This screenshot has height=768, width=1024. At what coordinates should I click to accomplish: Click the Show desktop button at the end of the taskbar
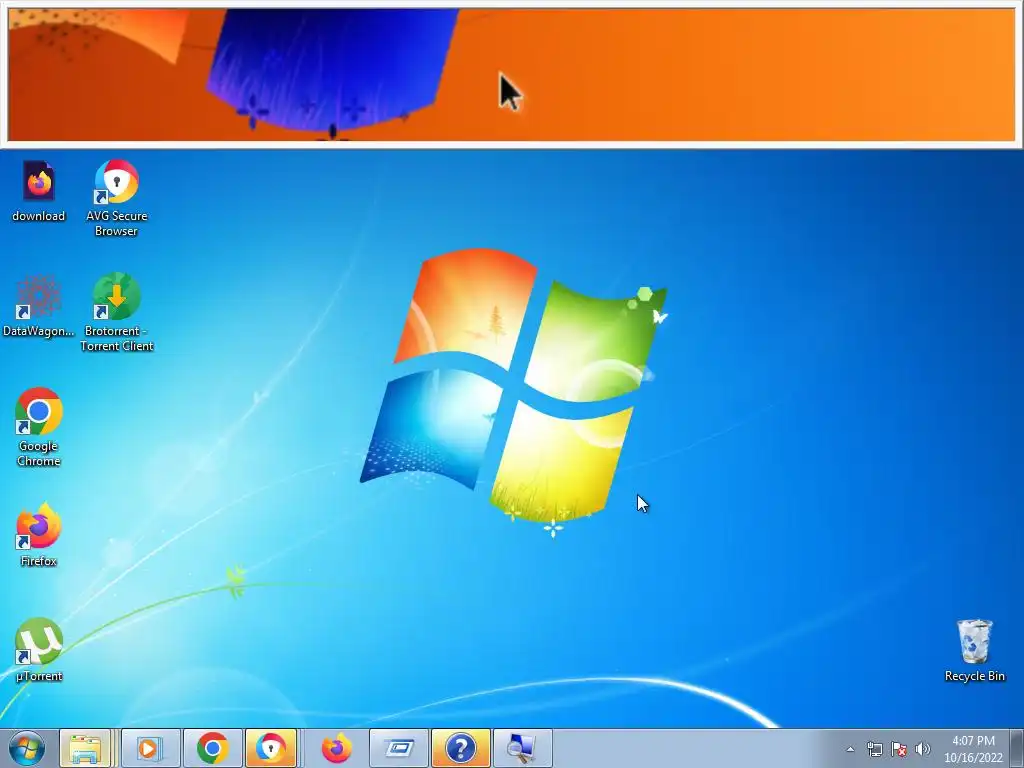point(1017,749)
